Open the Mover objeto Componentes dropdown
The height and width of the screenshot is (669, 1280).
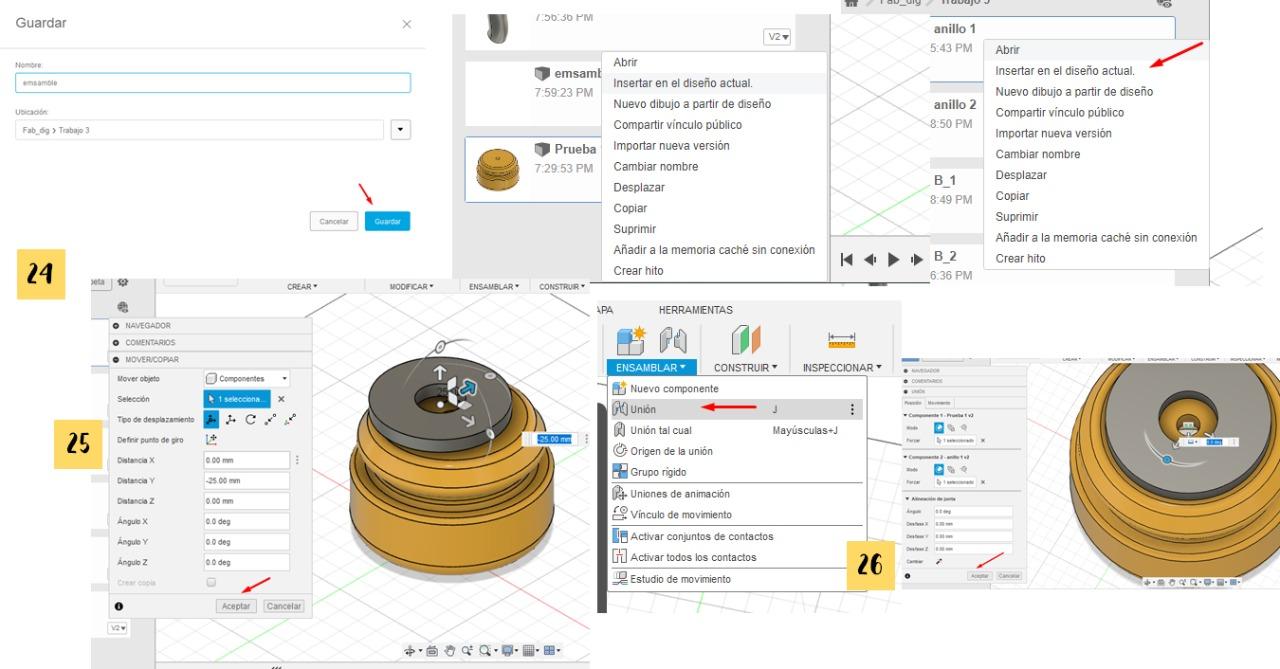click(247, 379)
